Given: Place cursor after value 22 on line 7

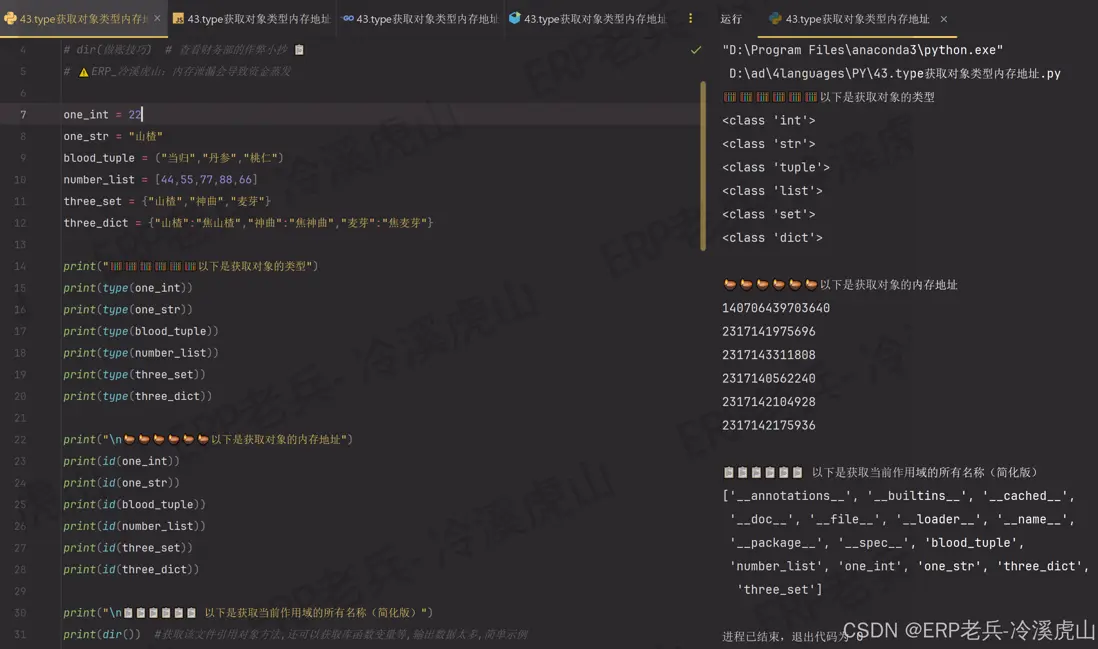Looking at the screenshot, I should [x=142, y=114].
